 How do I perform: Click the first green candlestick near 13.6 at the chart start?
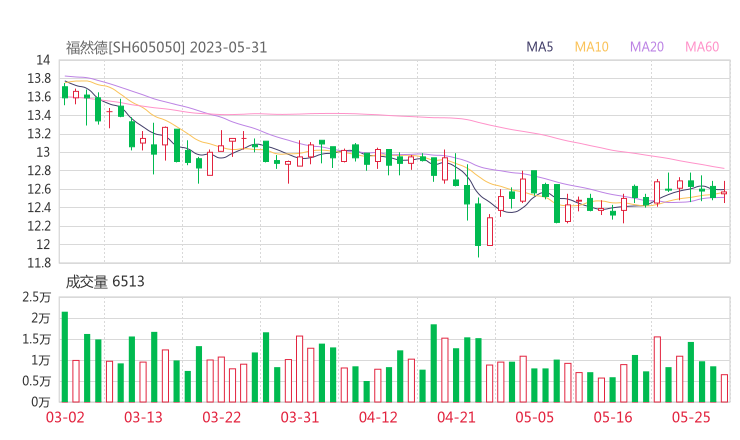click(x=65, y=92)
